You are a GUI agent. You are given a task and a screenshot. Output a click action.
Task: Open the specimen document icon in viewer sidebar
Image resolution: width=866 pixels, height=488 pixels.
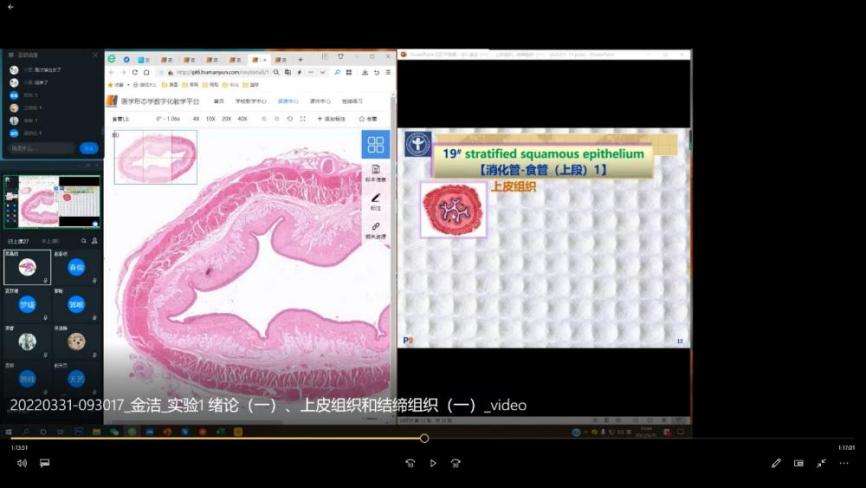tap(376, 172)
